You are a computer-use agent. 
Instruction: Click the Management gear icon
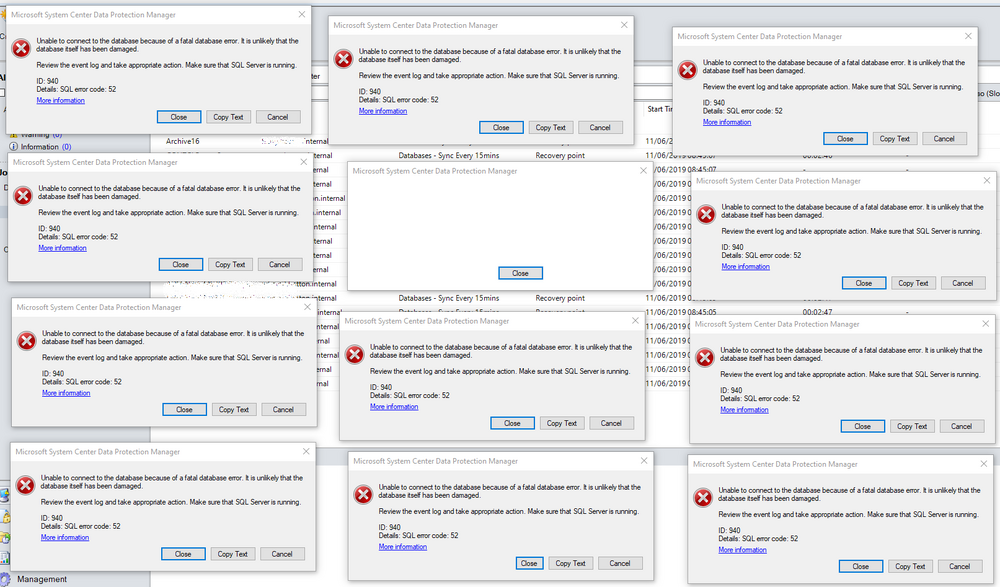click(x=5, y=579)
